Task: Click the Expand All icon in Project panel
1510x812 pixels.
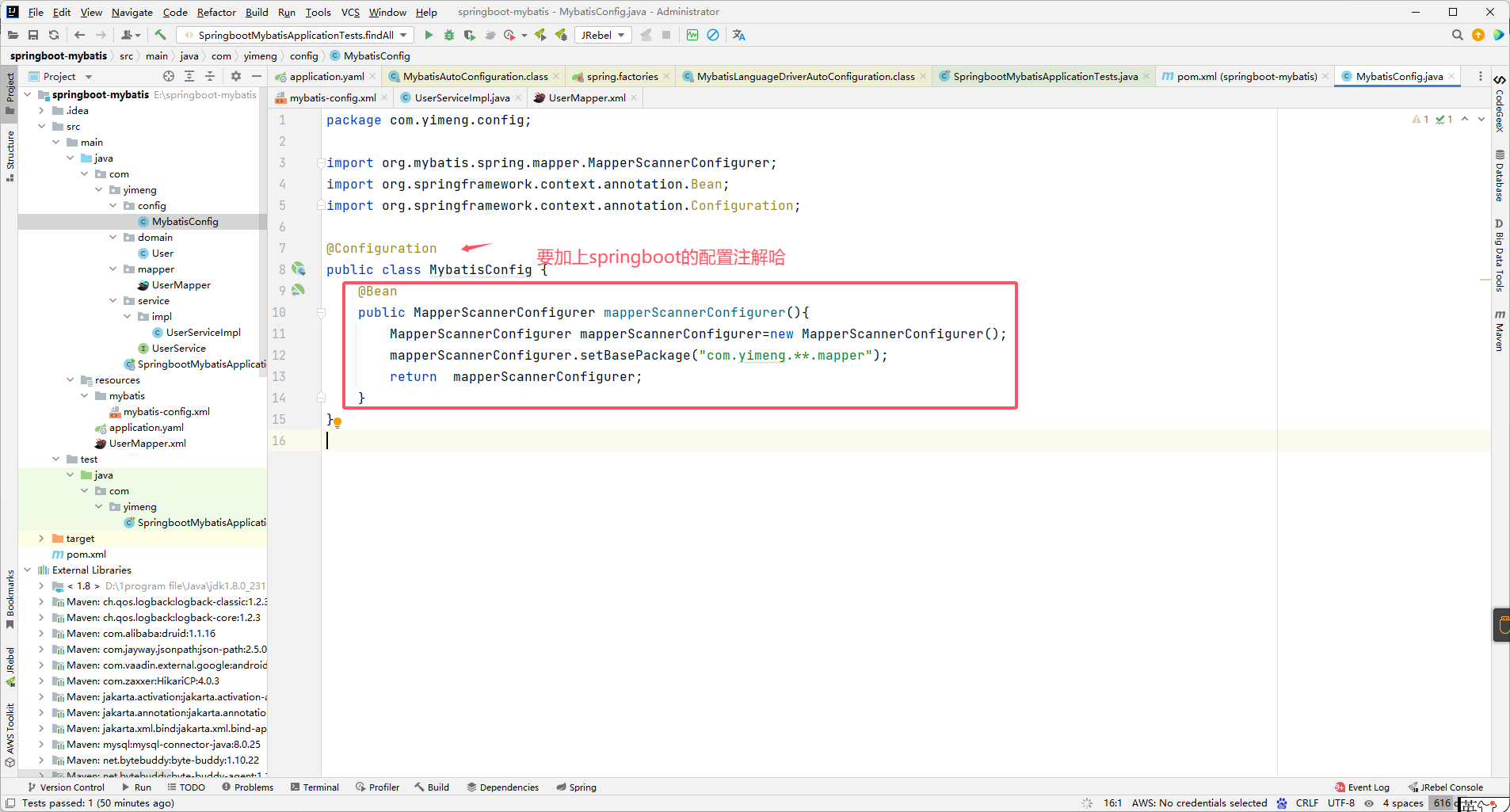Action: [x=189, y=76]
